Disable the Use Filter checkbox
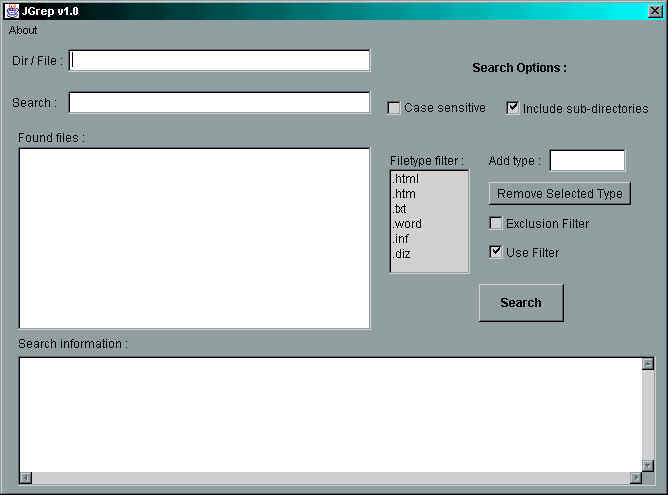 point(496,253)
